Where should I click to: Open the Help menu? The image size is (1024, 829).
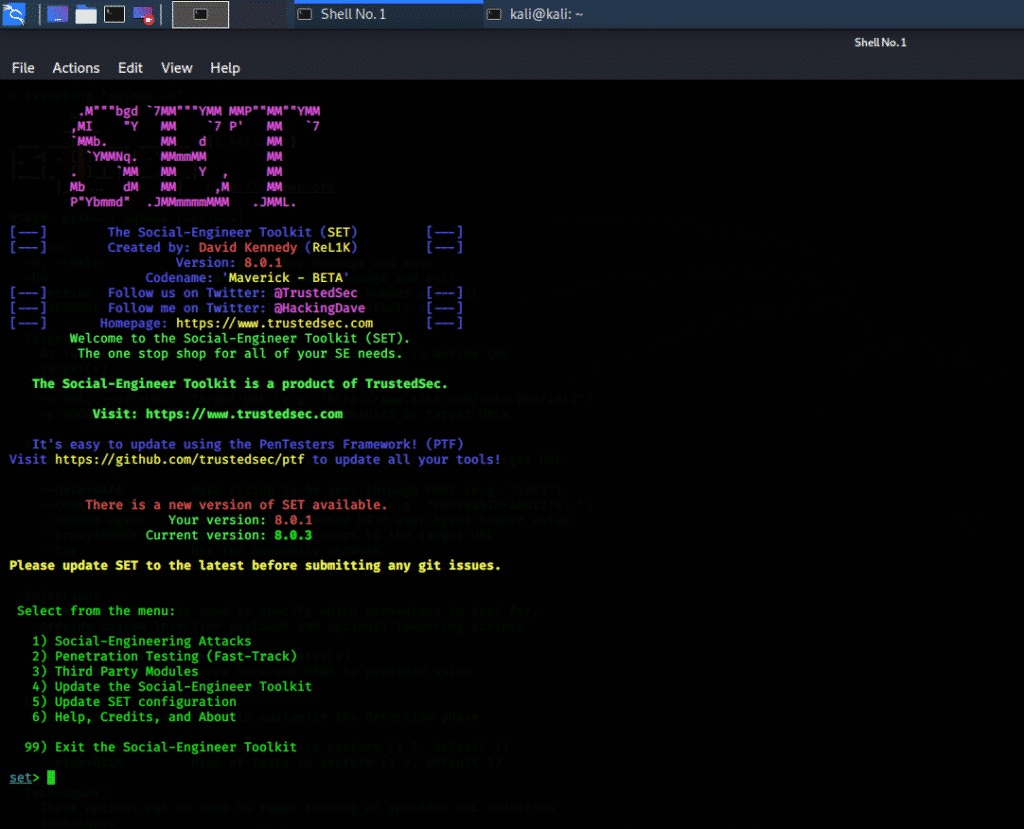(225, 68)
